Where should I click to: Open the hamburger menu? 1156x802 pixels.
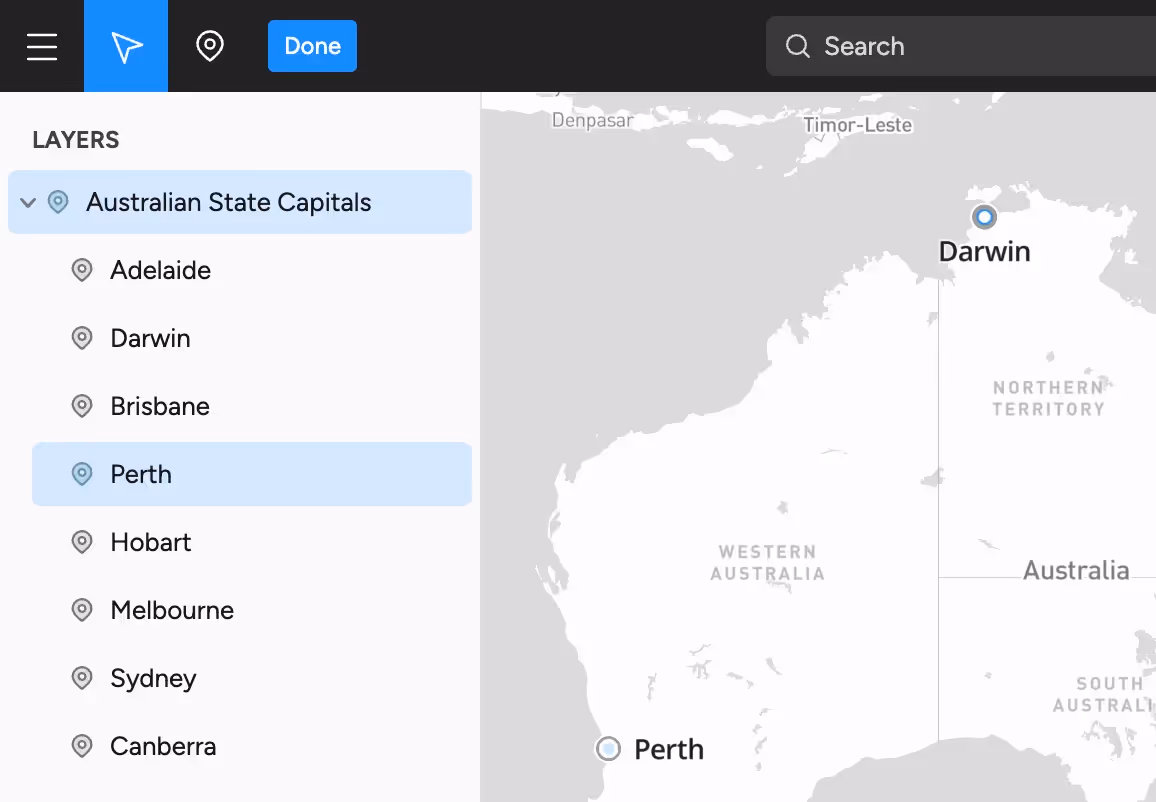click(x=41, y=45)
